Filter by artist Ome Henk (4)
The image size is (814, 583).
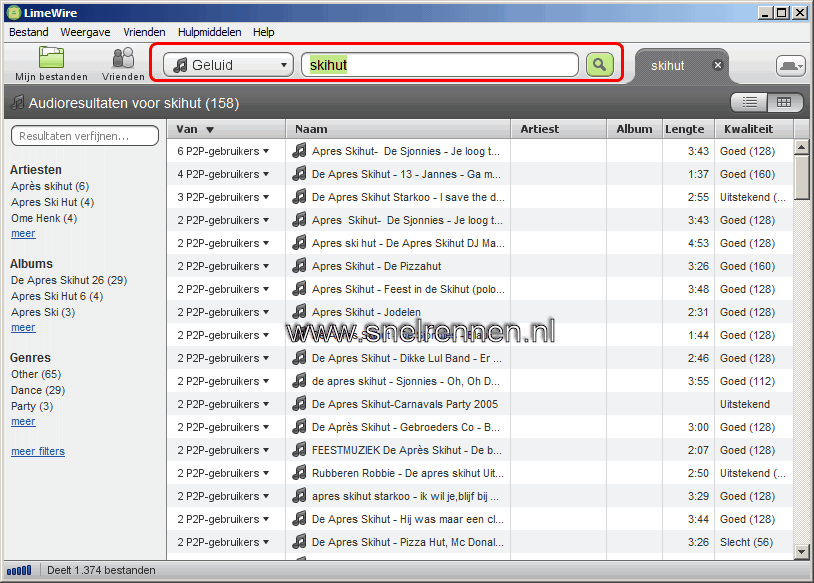(x=44, y=218)
